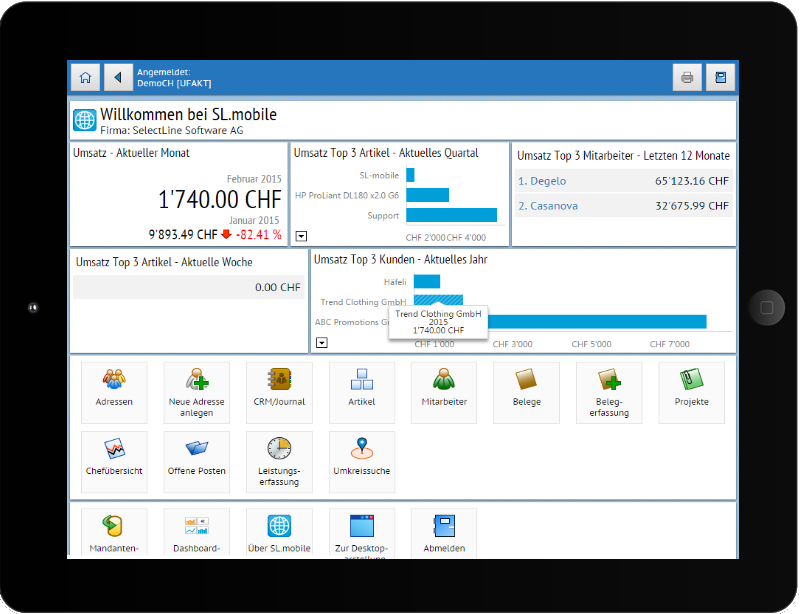
Task: Open Leistungserfassung tile
Action: (x=279, y=461)
